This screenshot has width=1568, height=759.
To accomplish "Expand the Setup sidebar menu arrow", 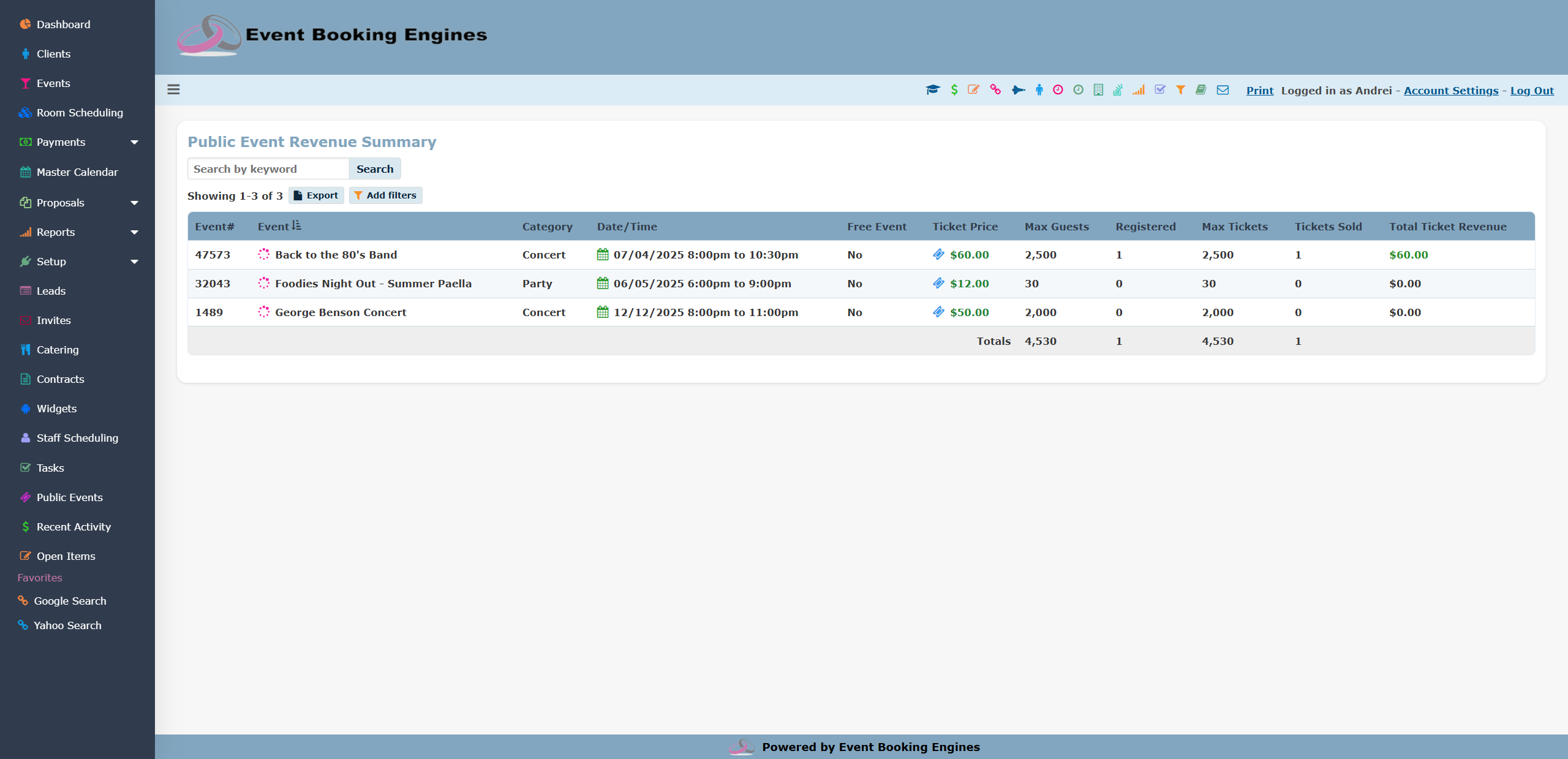I will pyautogui.click(x=134, y=262).
